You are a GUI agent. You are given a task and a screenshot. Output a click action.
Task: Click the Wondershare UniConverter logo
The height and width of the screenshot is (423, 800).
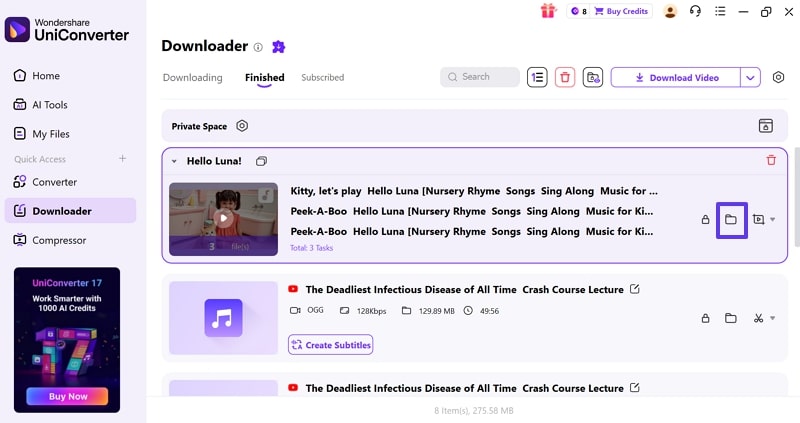[67, 30]
